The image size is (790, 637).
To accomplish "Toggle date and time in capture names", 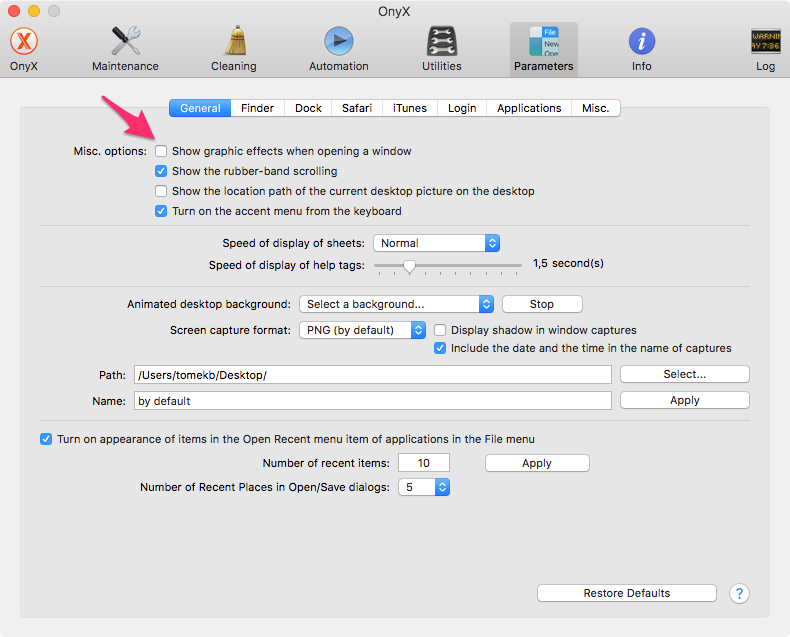I will click(440, 348).
